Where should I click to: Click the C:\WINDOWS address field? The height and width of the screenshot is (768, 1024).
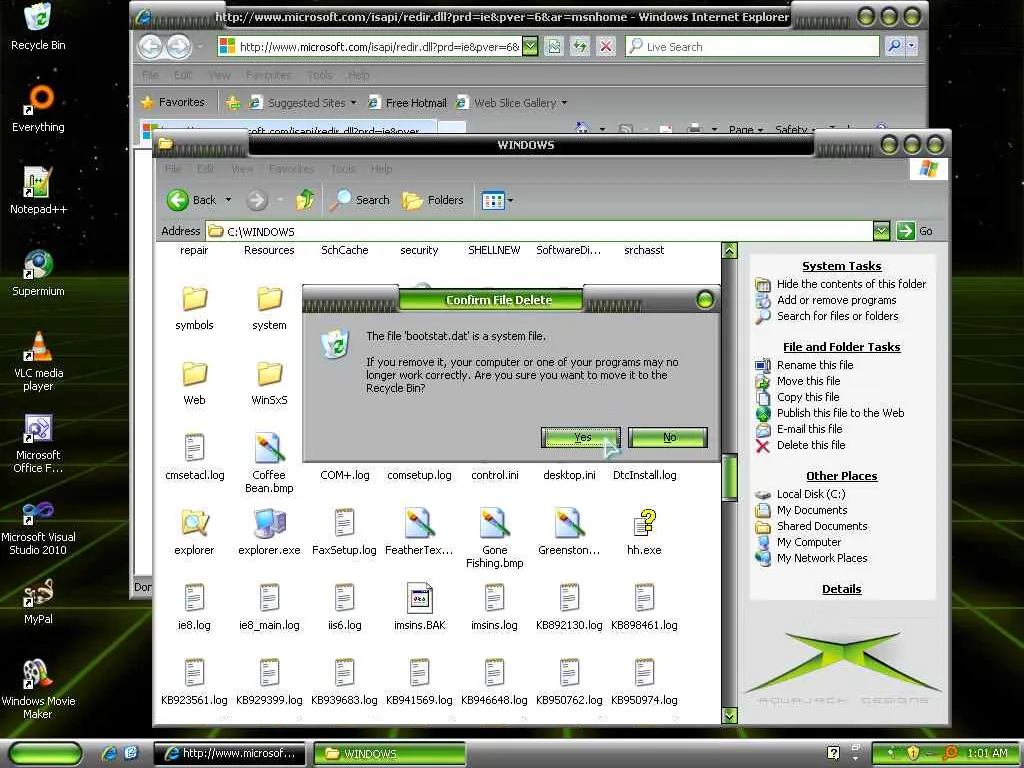pos(539,231)
